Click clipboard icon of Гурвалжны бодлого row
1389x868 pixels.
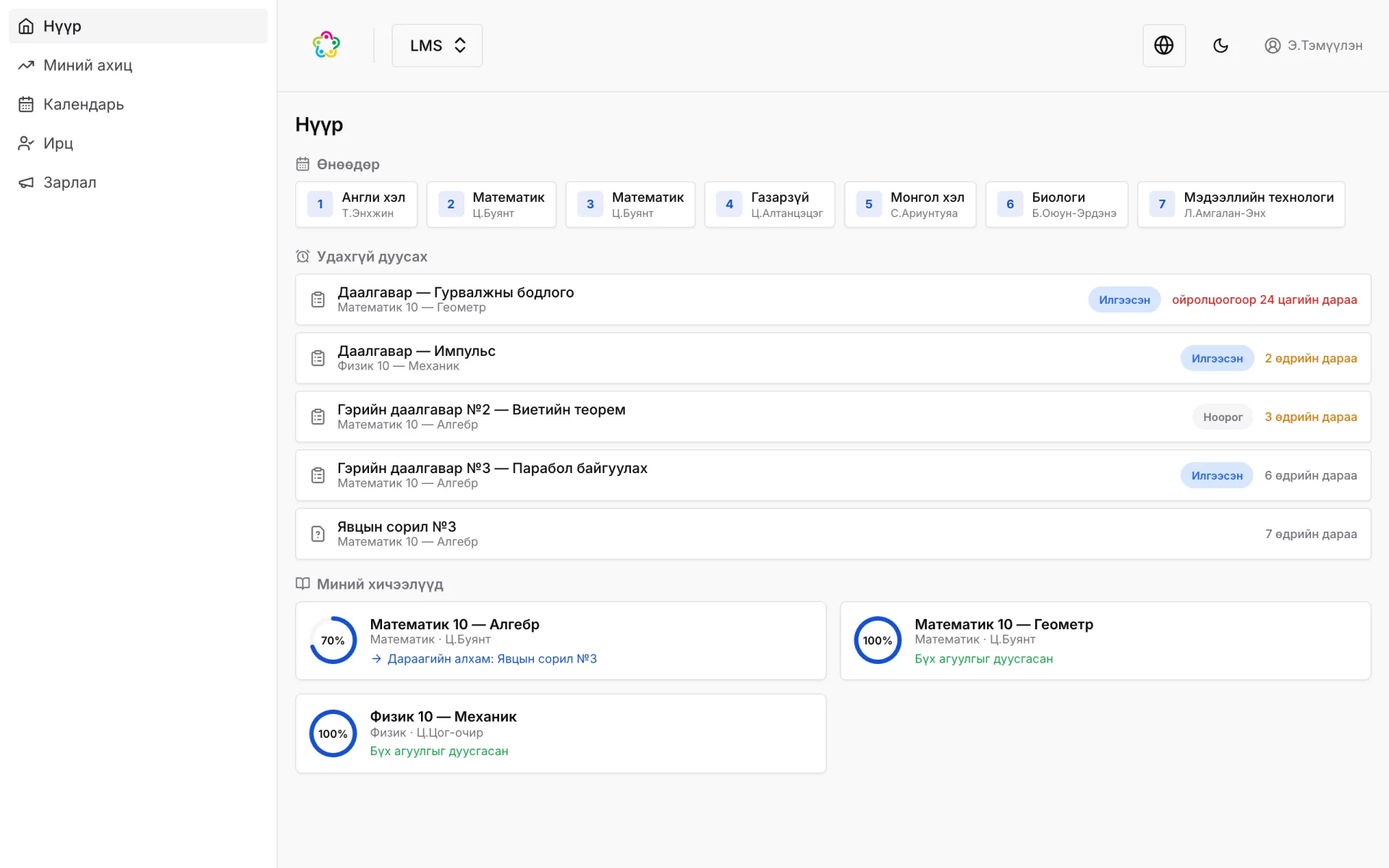pos(318,299)
